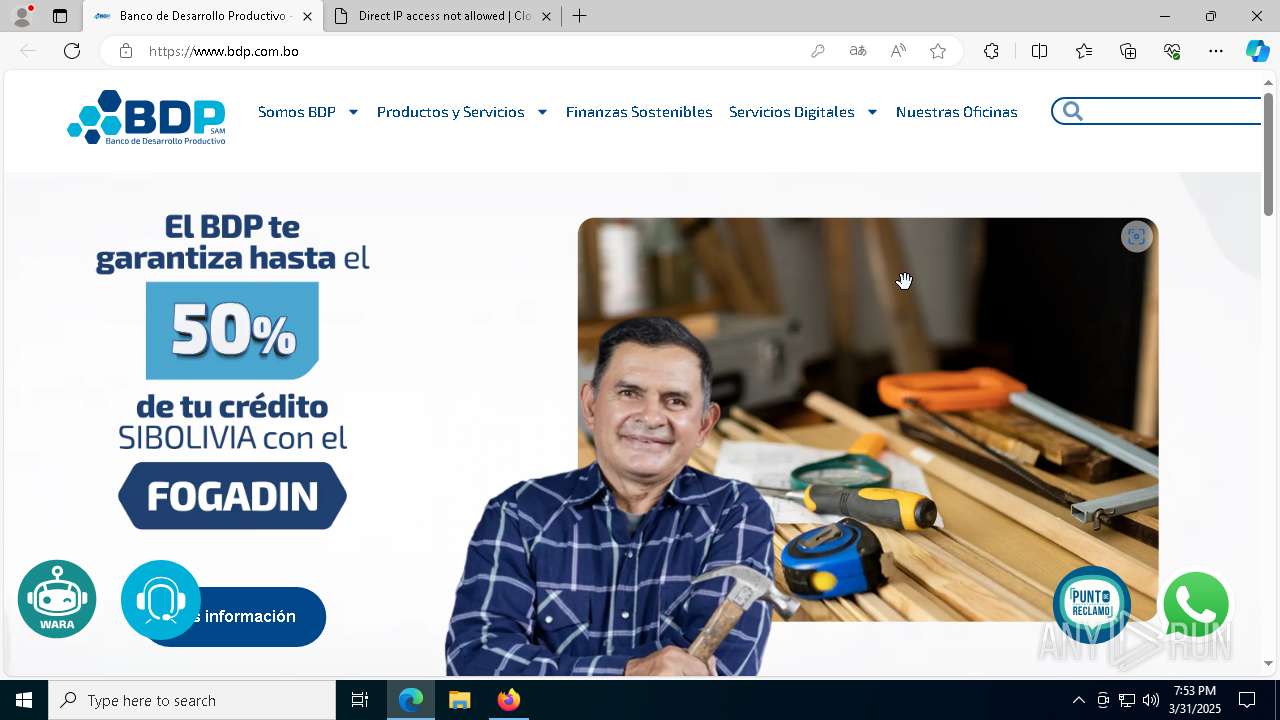Open the read aloud icon
The width and height of the screenshot is (1280, 720).
[x=898, y=51]
